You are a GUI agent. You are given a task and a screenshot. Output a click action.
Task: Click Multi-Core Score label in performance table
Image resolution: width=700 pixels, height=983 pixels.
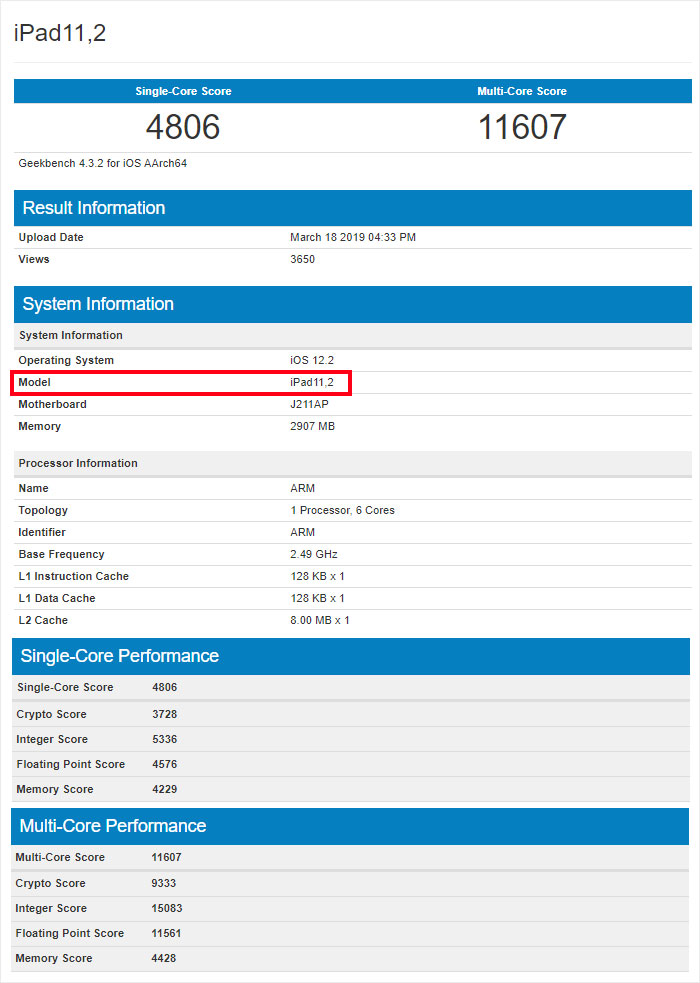coord(60,857)
